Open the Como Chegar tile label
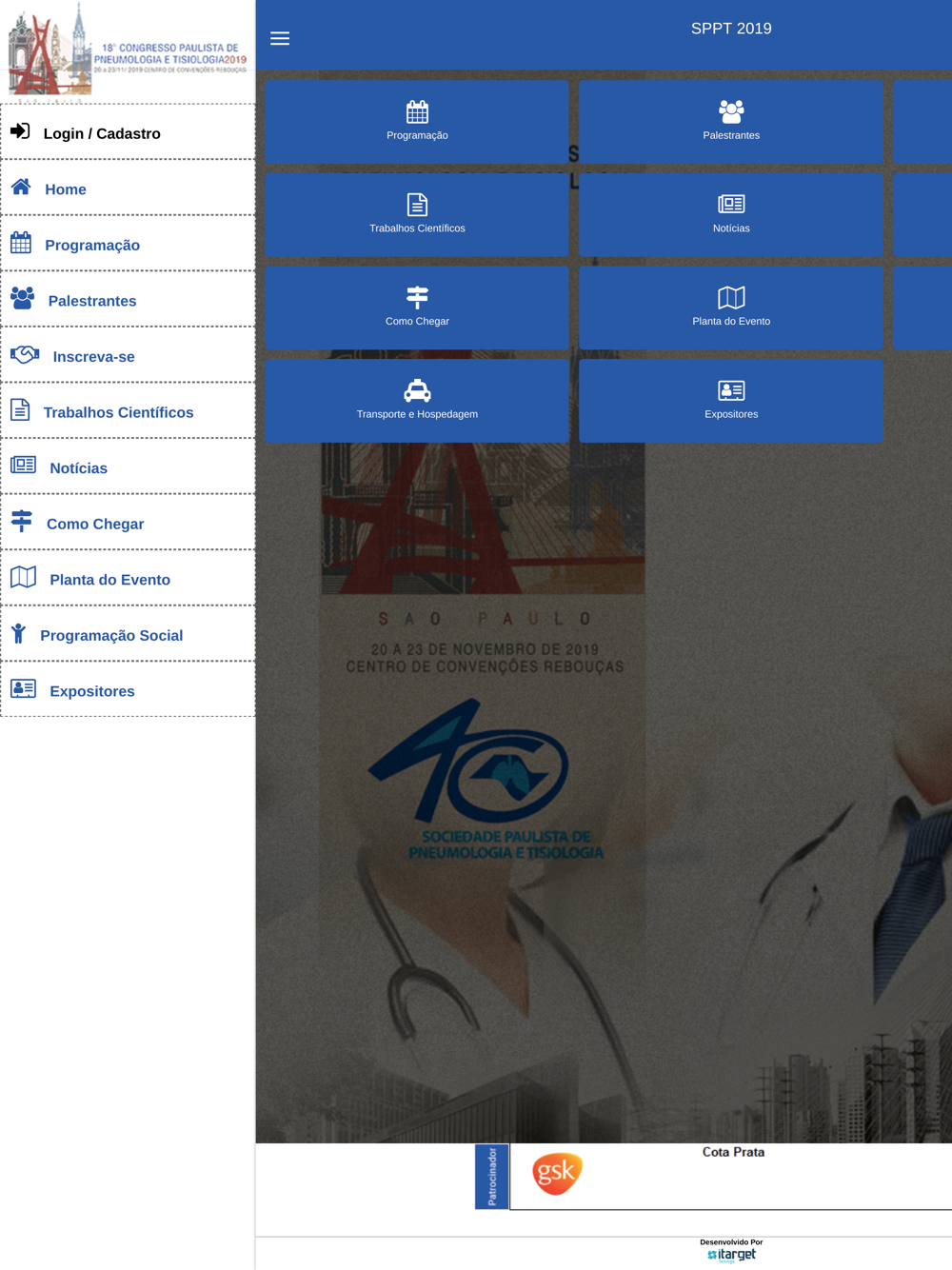The width and height of the screenshot is (952, 1270). 417,322
